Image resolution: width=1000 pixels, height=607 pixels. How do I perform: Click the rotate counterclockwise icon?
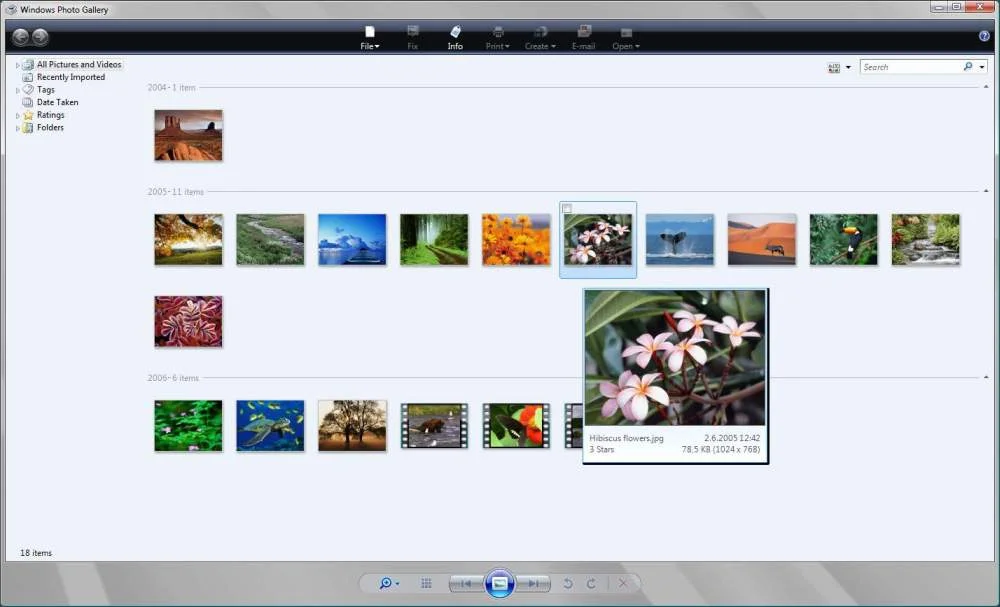pos(568,583)
